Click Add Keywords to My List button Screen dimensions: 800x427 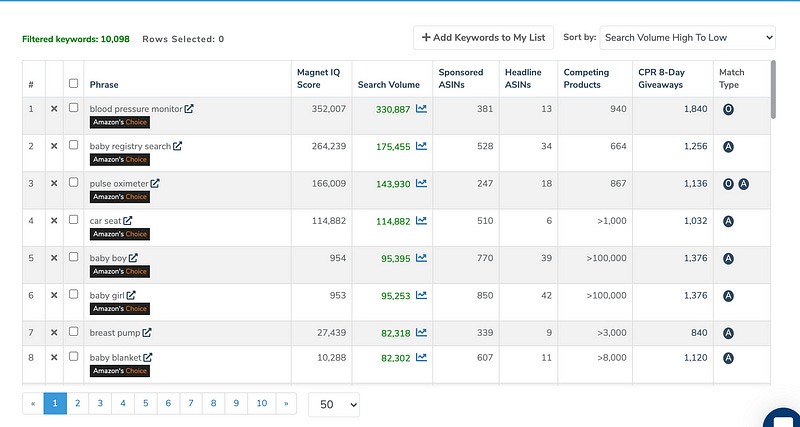483,38
